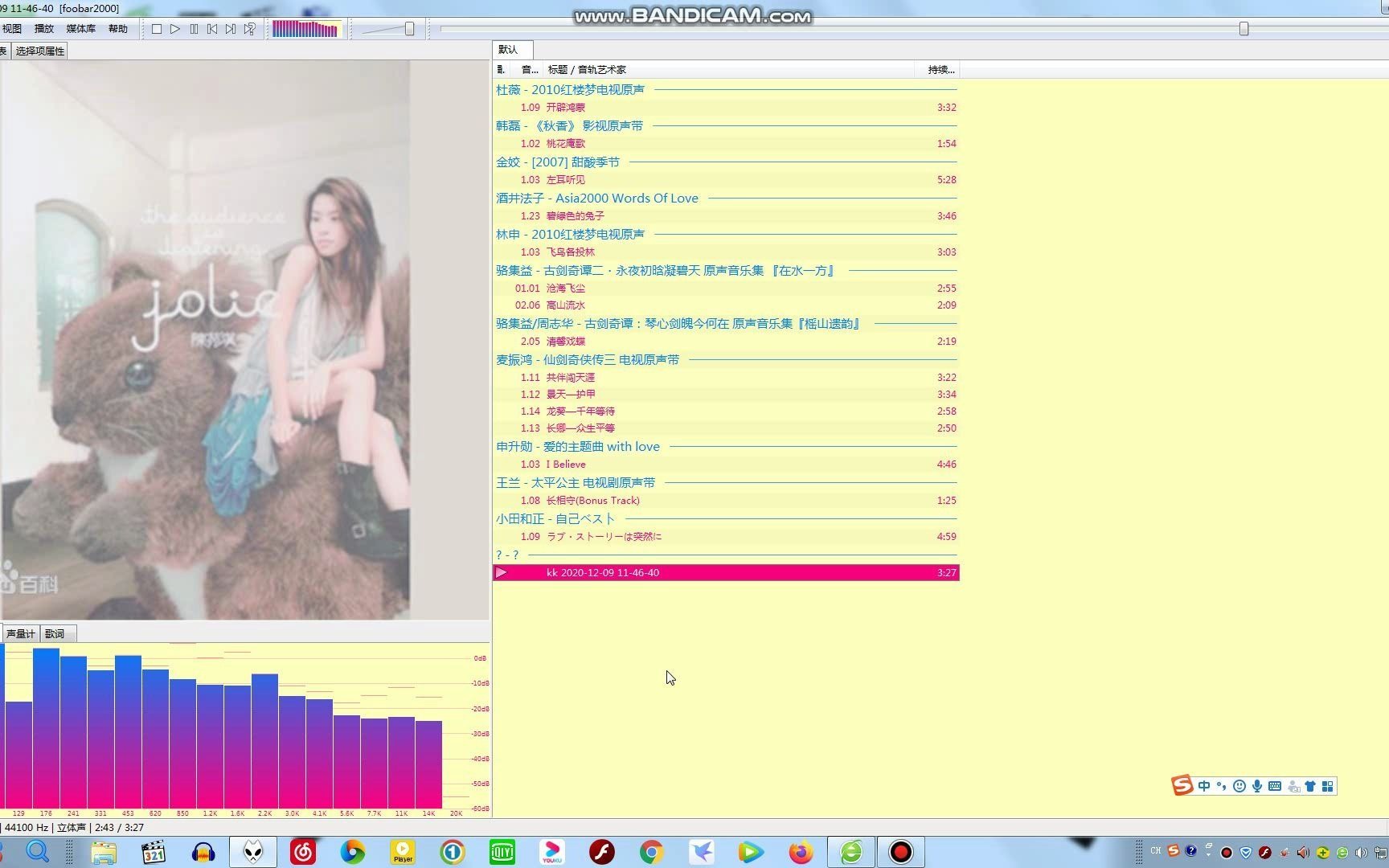Click the random playback button

click(x=250, y=29)
